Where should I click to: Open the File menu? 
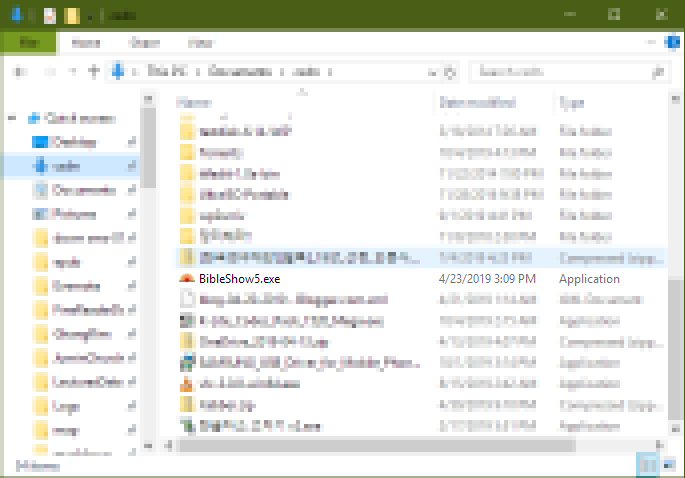pyautogui.click(x=28, y=44)
